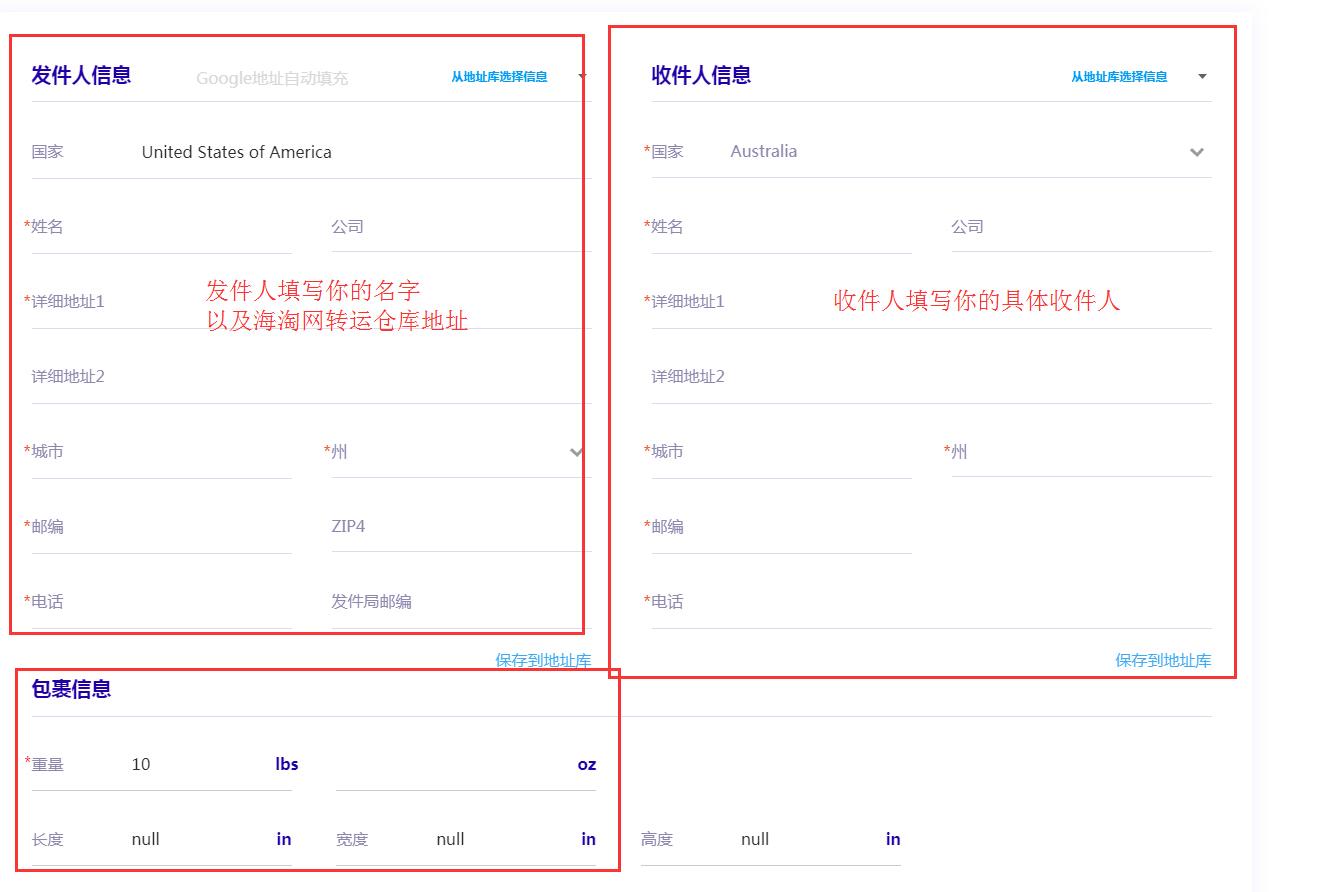Focus sender 城市 city field
This screenshot has width=1340, height=892.
tap(162, 452)
